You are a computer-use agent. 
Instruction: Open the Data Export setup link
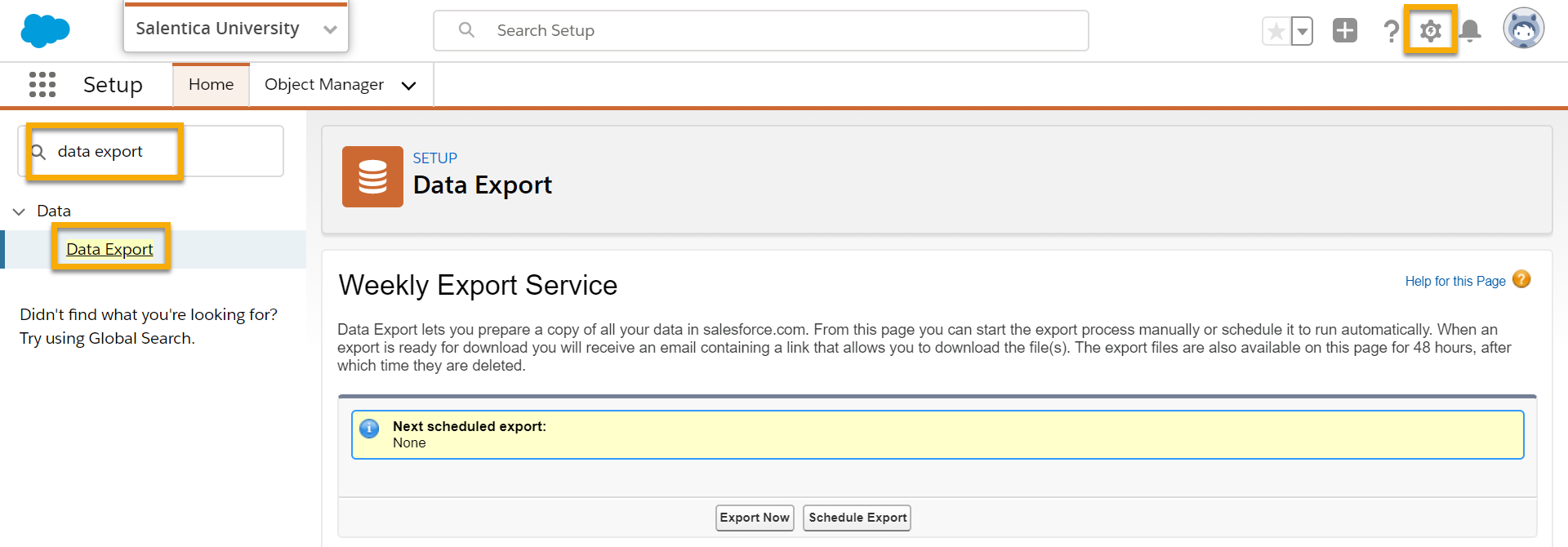[109, 249]
